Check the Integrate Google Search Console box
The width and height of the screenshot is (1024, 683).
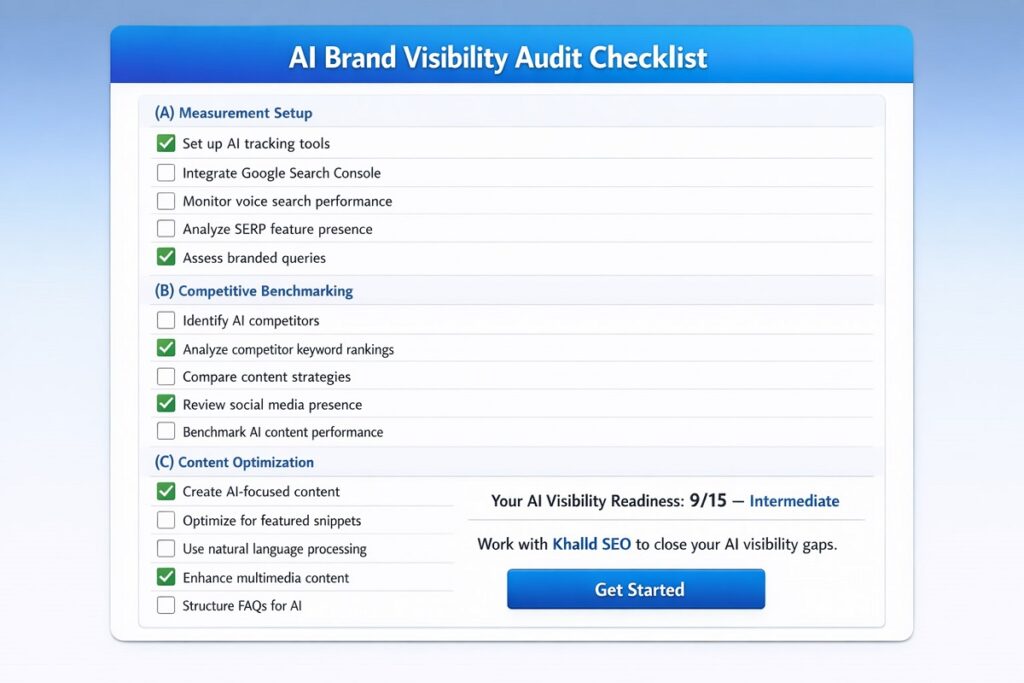[166, 172]
